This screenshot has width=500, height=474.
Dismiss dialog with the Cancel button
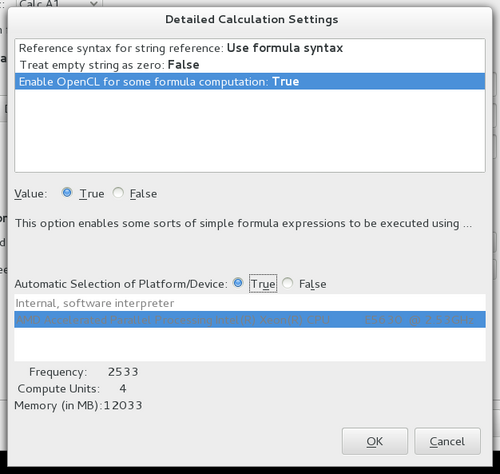(x=447, y=441)
